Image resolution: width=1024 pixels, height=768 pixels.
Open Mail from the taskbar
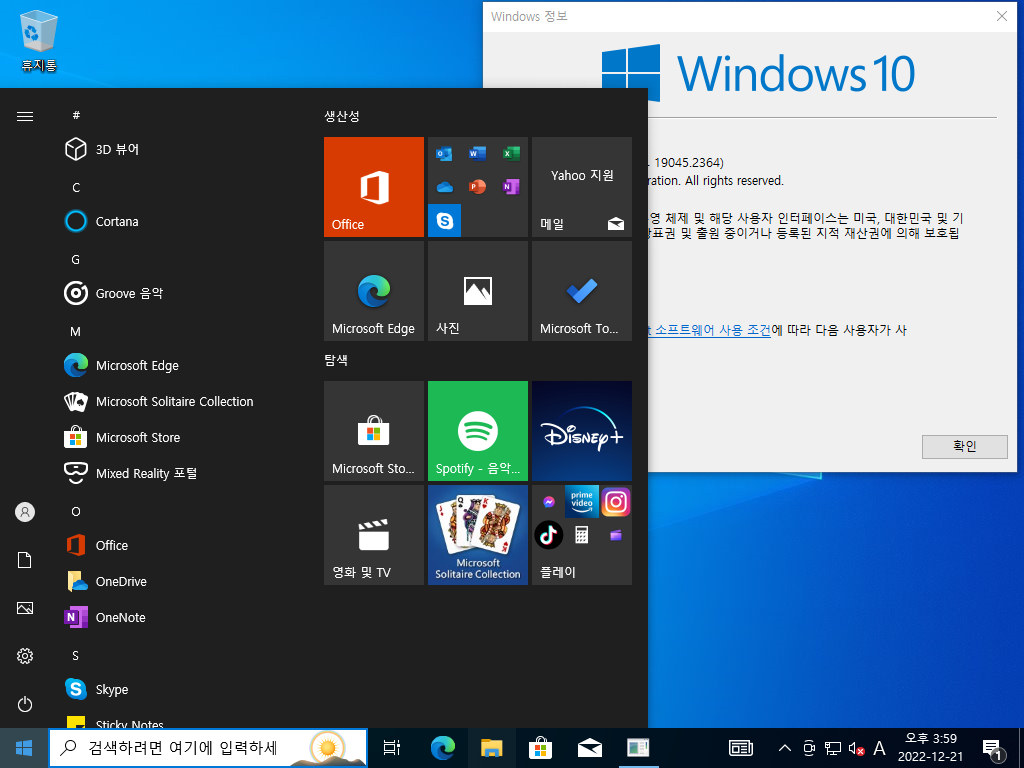(590, 748)
